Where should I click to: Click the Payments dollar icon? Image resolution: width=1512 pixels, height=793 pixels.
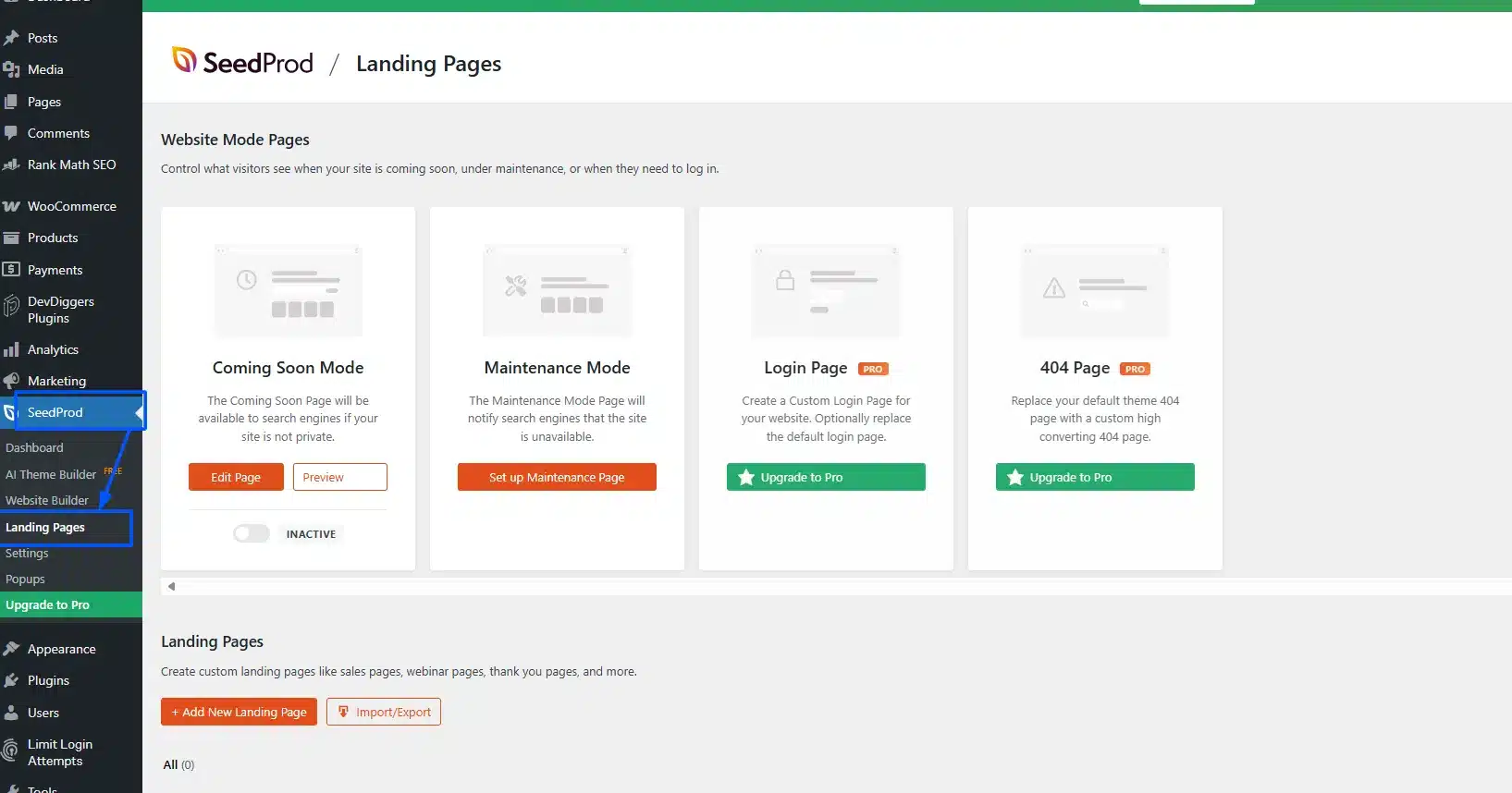(x=11, y=270)
